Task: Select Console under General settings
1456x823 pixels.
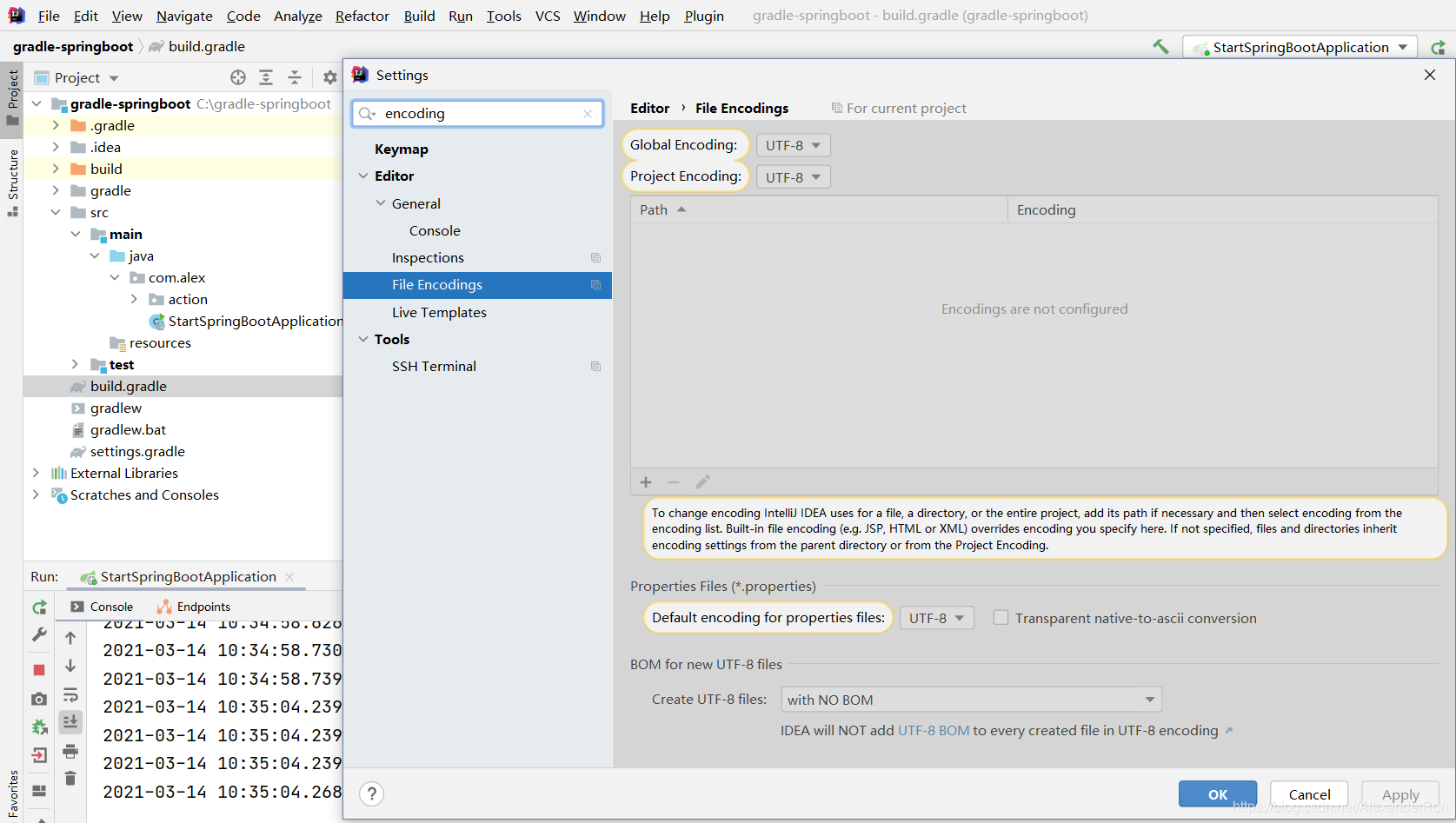Action: pos(435,231)
